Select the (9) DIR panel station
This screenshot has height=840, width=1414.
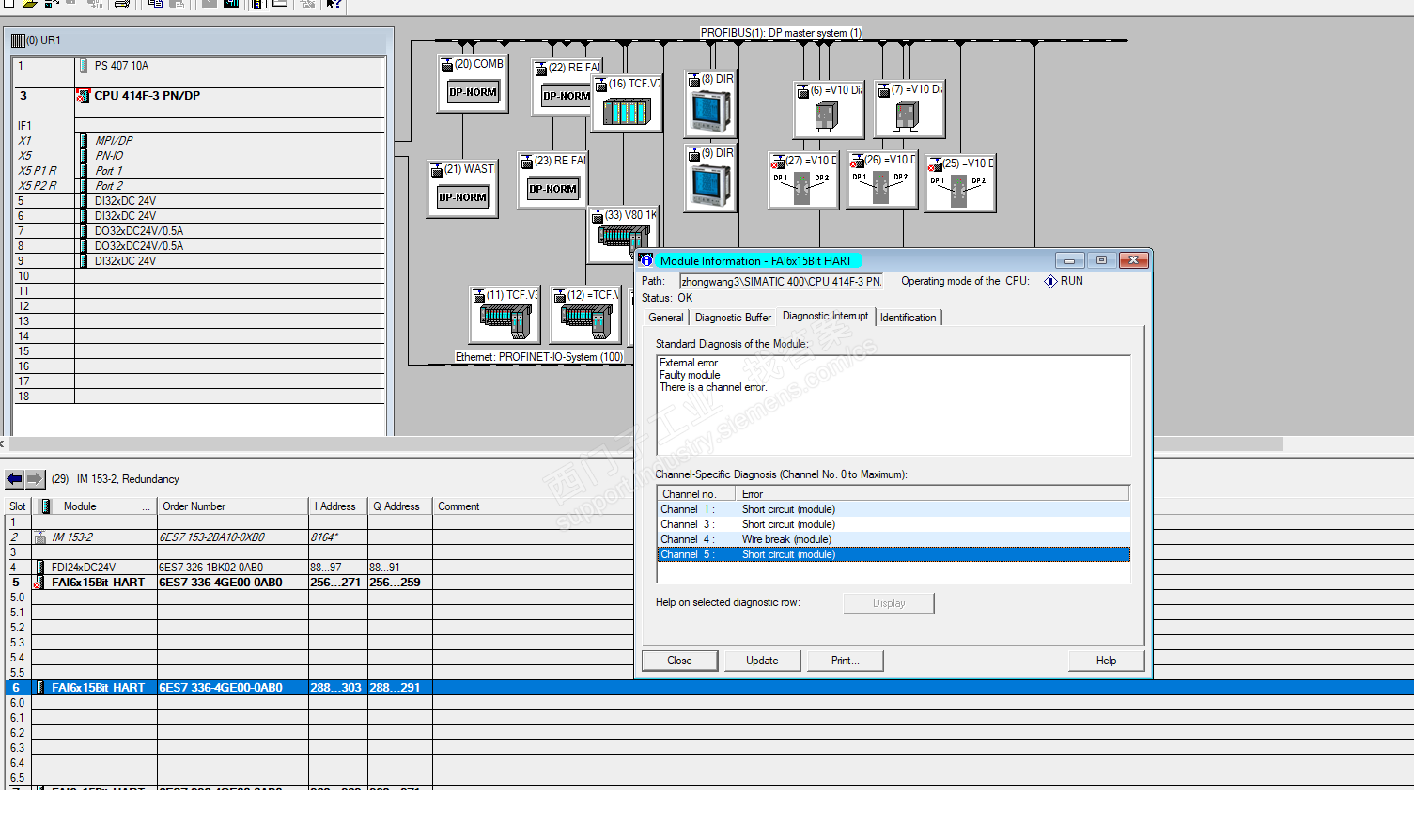pos(709,179)
